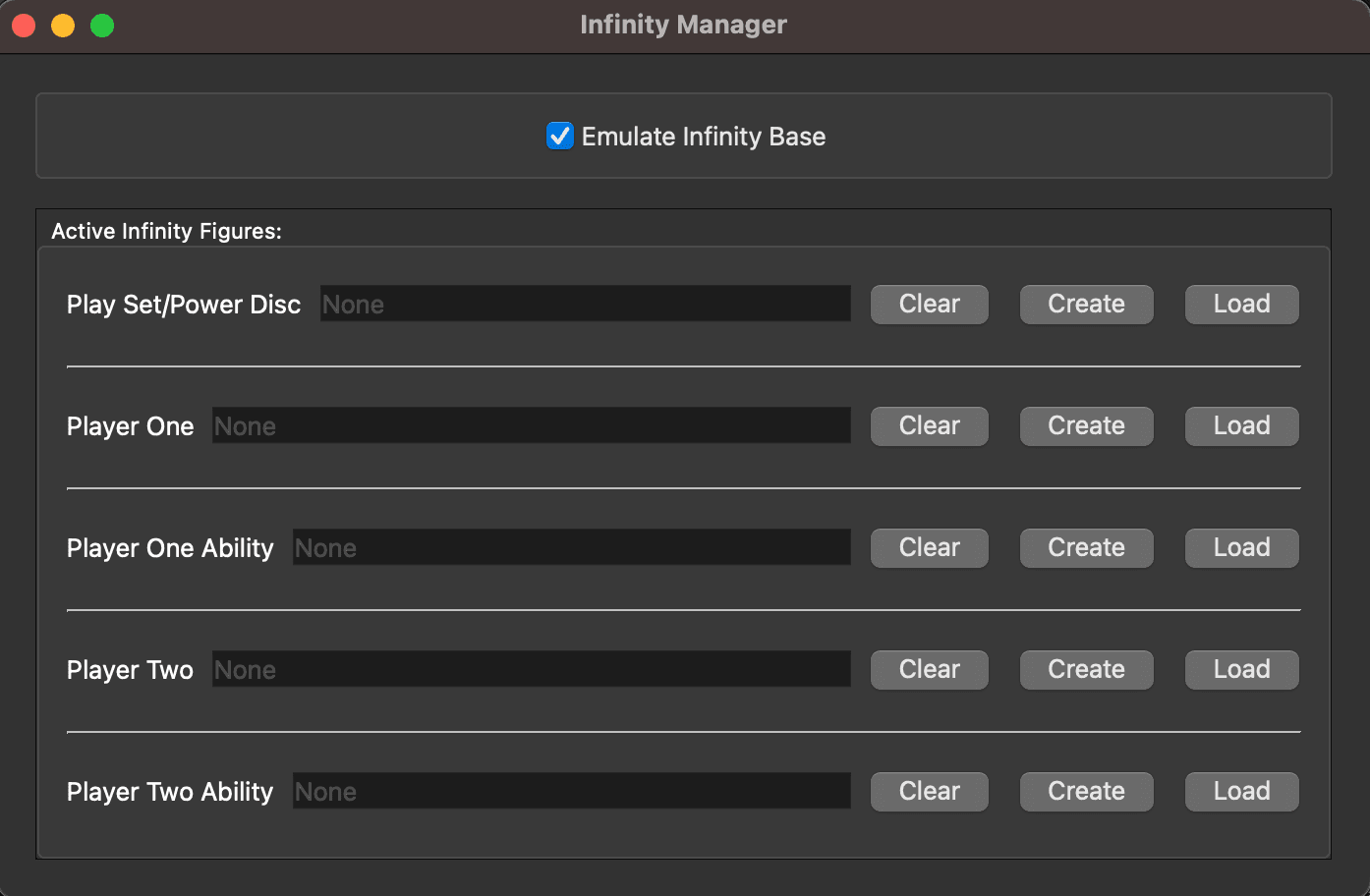Screen dimensions: 1370x896
Task: Minimize the Infinity Manager window
Action: pos(63,26)
